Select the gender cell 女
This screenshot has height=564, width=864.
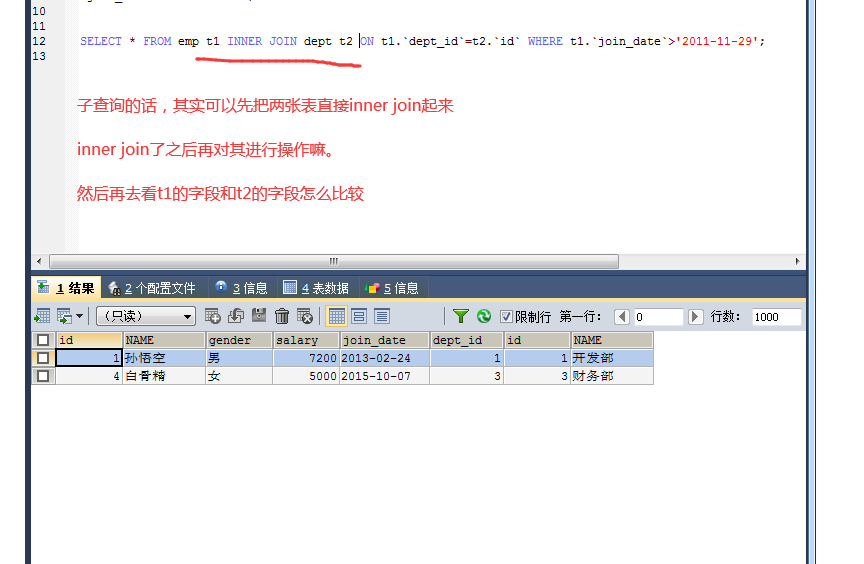(x=239, y=376)
